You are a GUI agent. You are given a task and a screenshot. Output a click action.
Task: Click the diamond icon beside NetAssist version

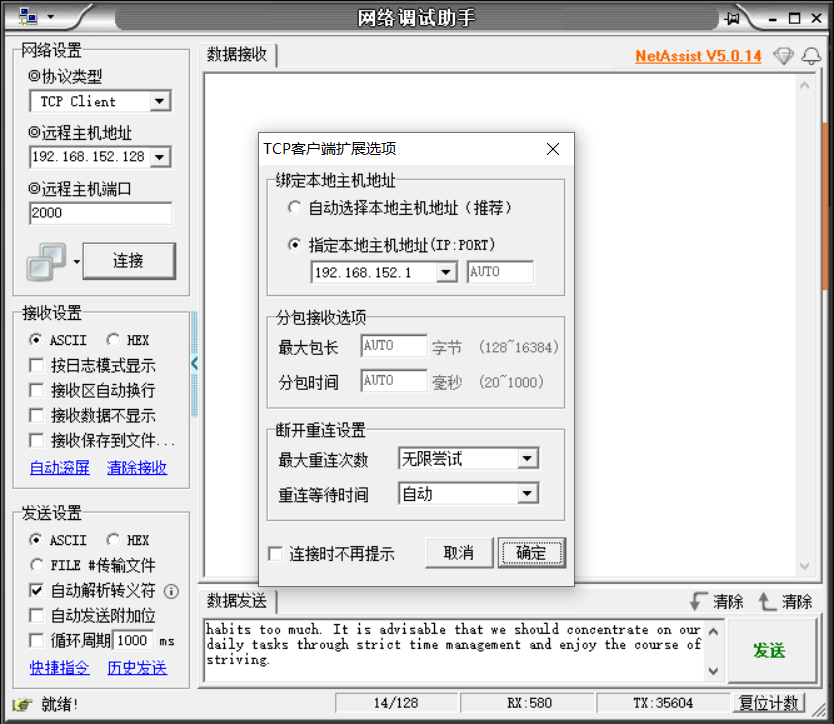(783, 55)
